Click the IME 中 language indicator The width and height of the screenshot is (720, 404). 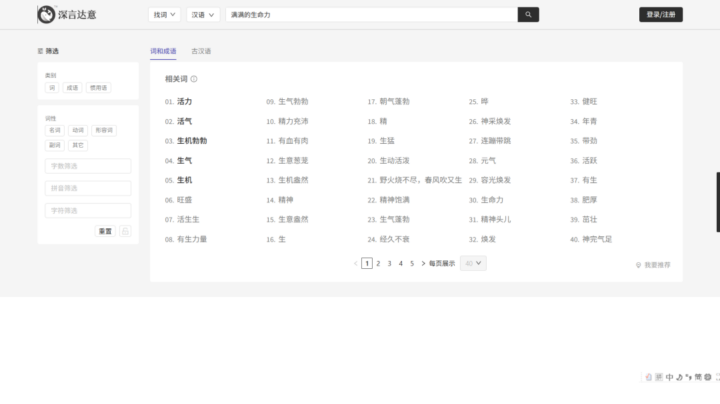pyautogui.click(x=669, y=377)
